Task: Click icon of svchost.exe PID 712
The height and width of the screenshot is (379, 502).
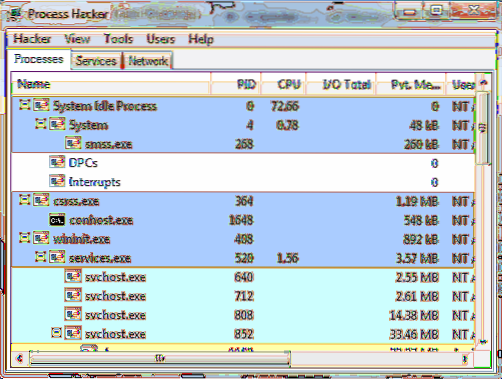Action: click(x=73, y=296)
